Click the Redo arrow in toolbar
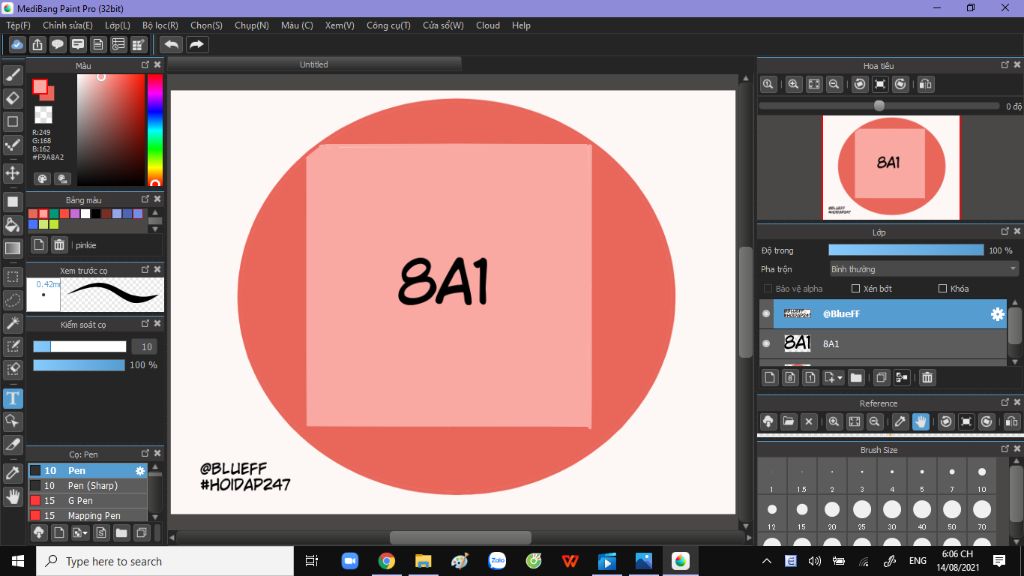The image size is (1024, 576). 196,44
